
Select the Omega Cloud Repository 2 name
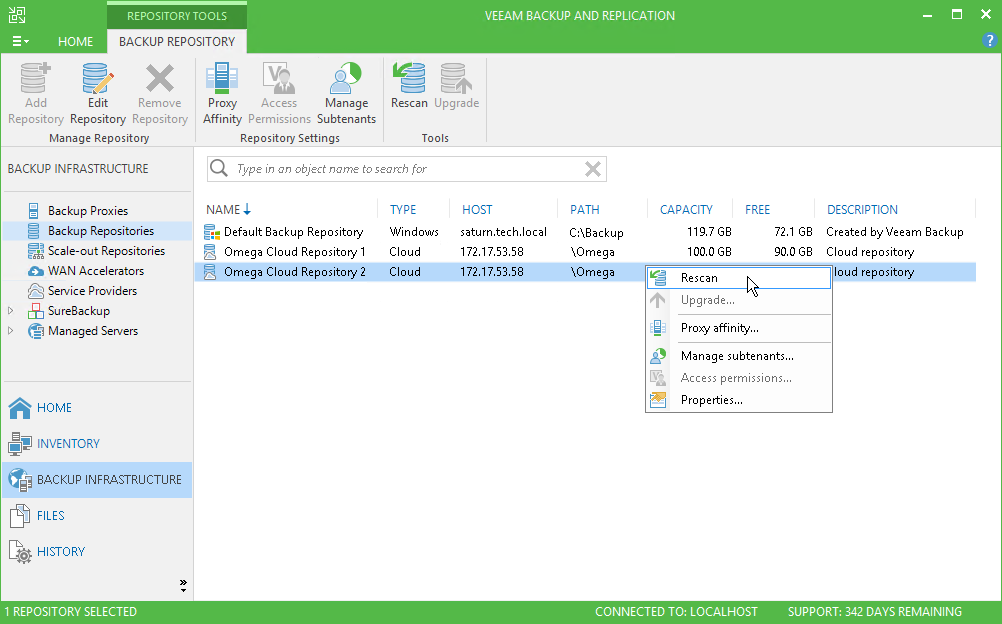(x=295, y=272)
